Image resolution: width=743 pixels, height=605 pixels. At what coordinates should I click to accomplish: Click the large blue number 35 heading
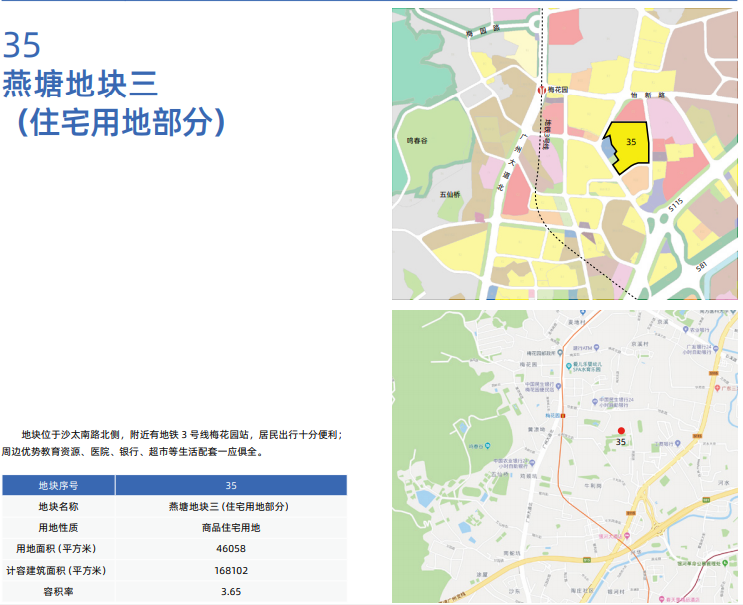click(22, 45)
